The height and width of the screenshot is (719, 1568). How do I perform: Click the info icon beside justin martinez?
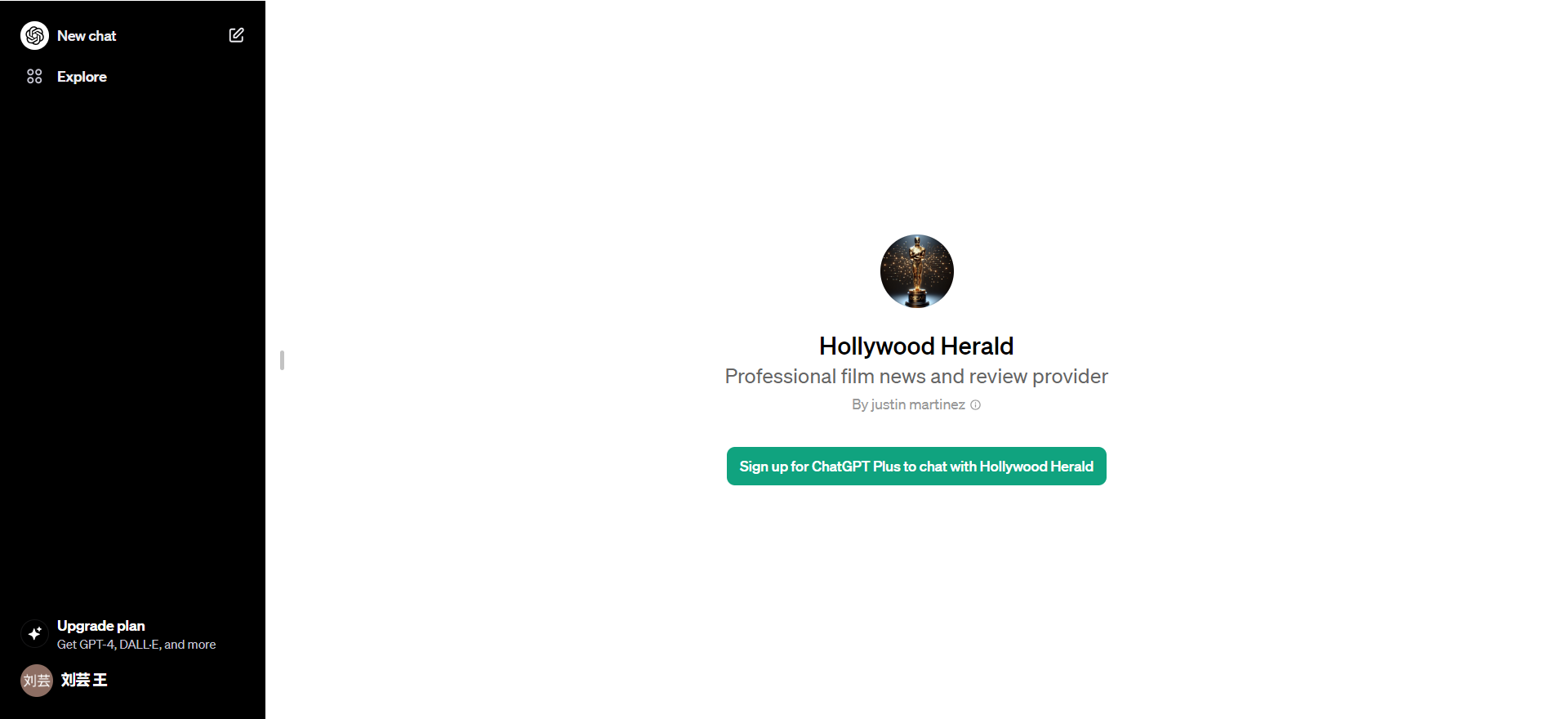click(x=975, y=405)
